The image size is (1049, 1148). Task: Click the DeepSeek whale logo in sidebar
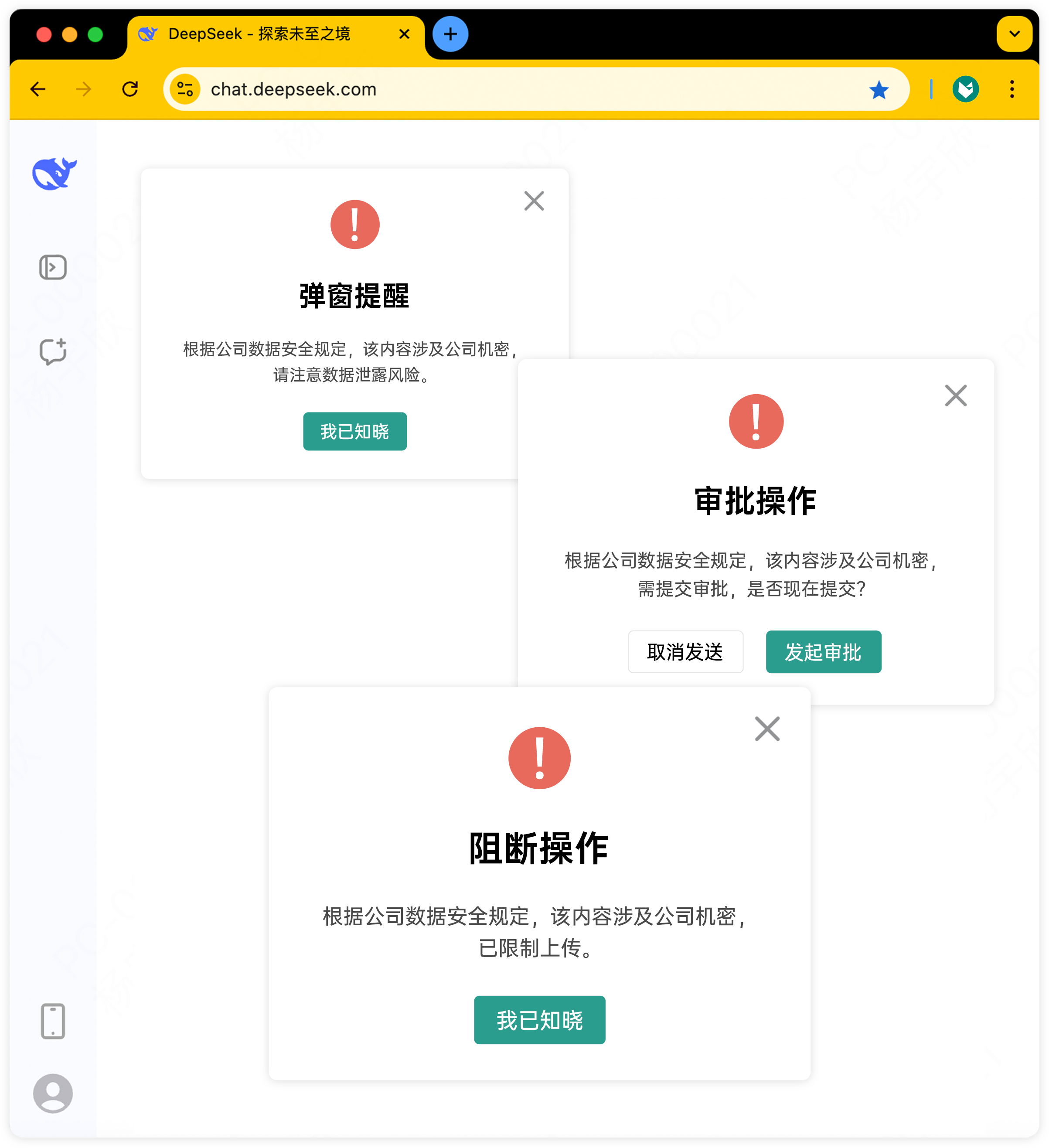(x=54, y=173)
